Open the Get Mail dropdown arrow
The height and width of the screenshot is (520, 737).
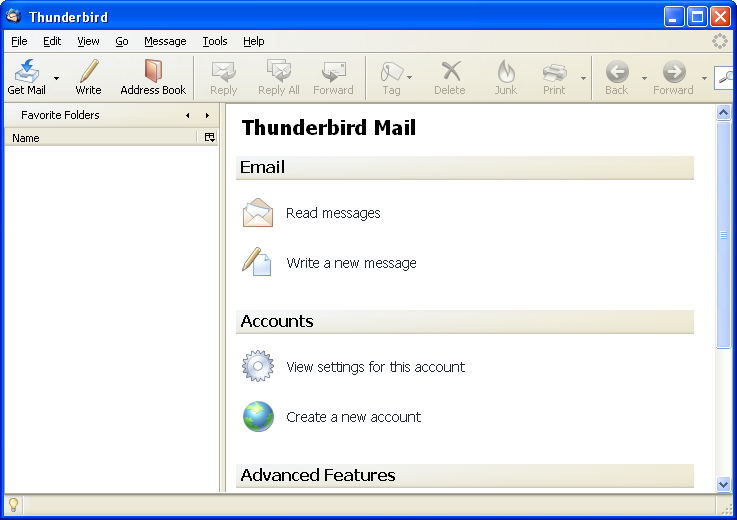pos(56,78)
